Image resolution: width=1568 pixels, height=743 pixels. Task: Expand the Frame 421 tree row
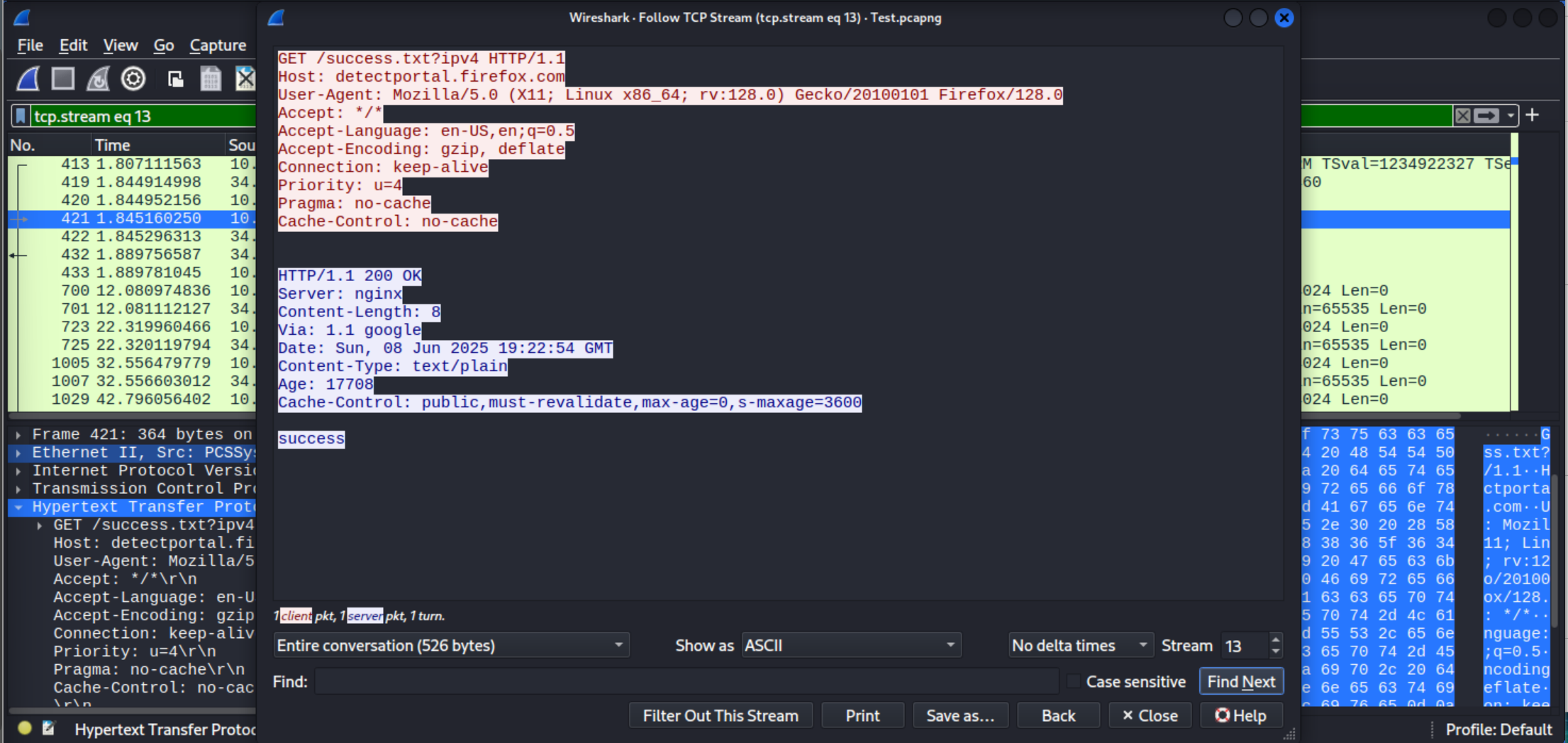click(18, 435)
